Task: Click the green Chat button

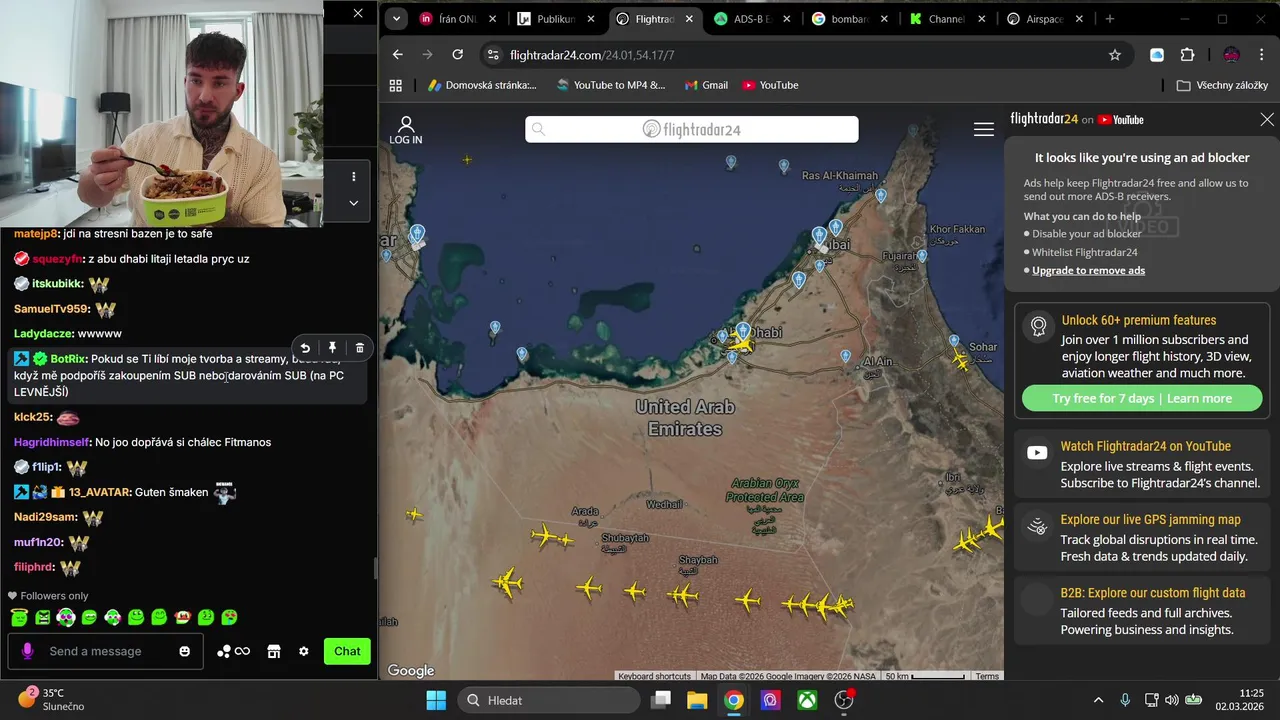Action: point(347,651)
